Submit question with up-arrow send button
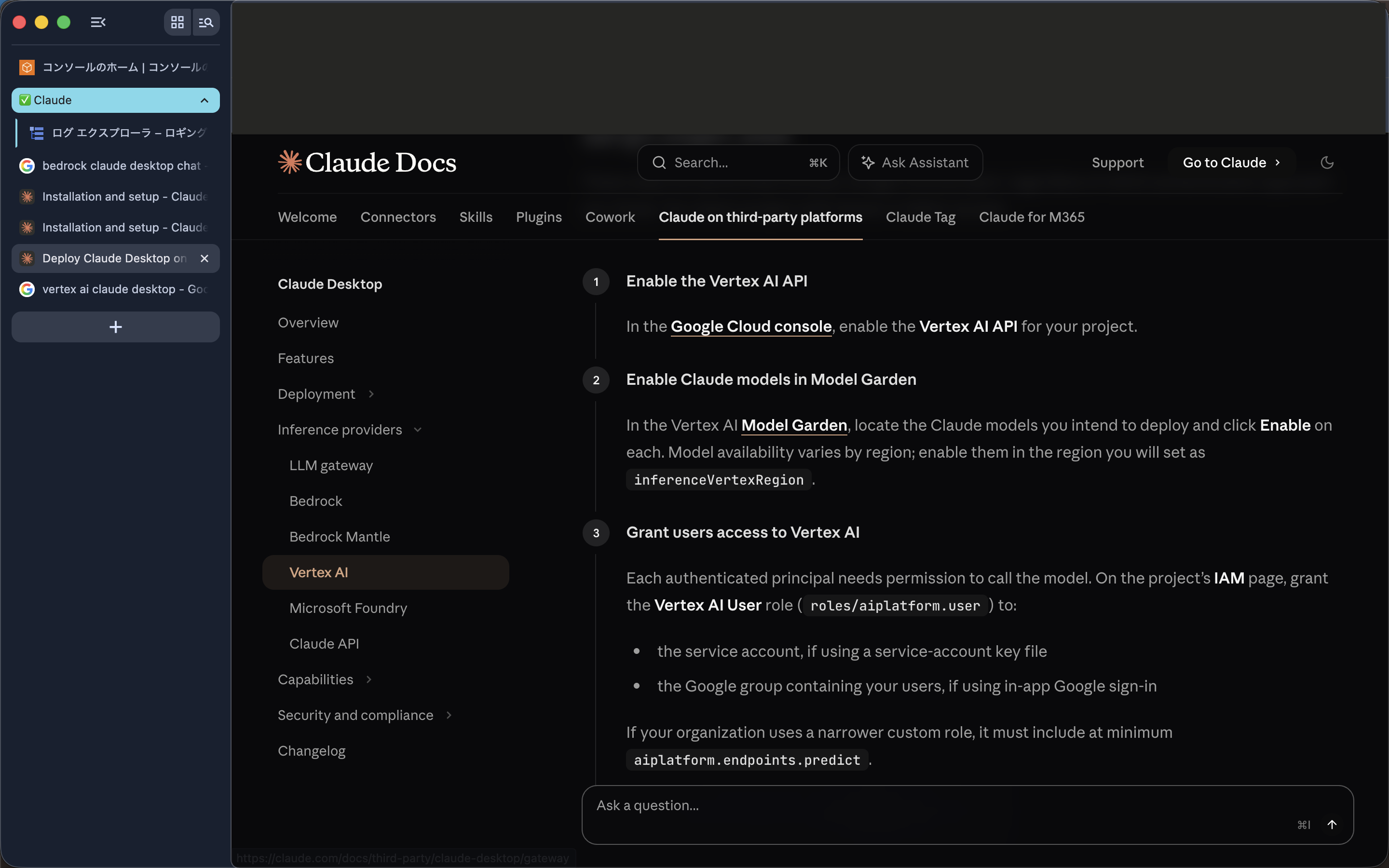 click(x=1332, y=825)
